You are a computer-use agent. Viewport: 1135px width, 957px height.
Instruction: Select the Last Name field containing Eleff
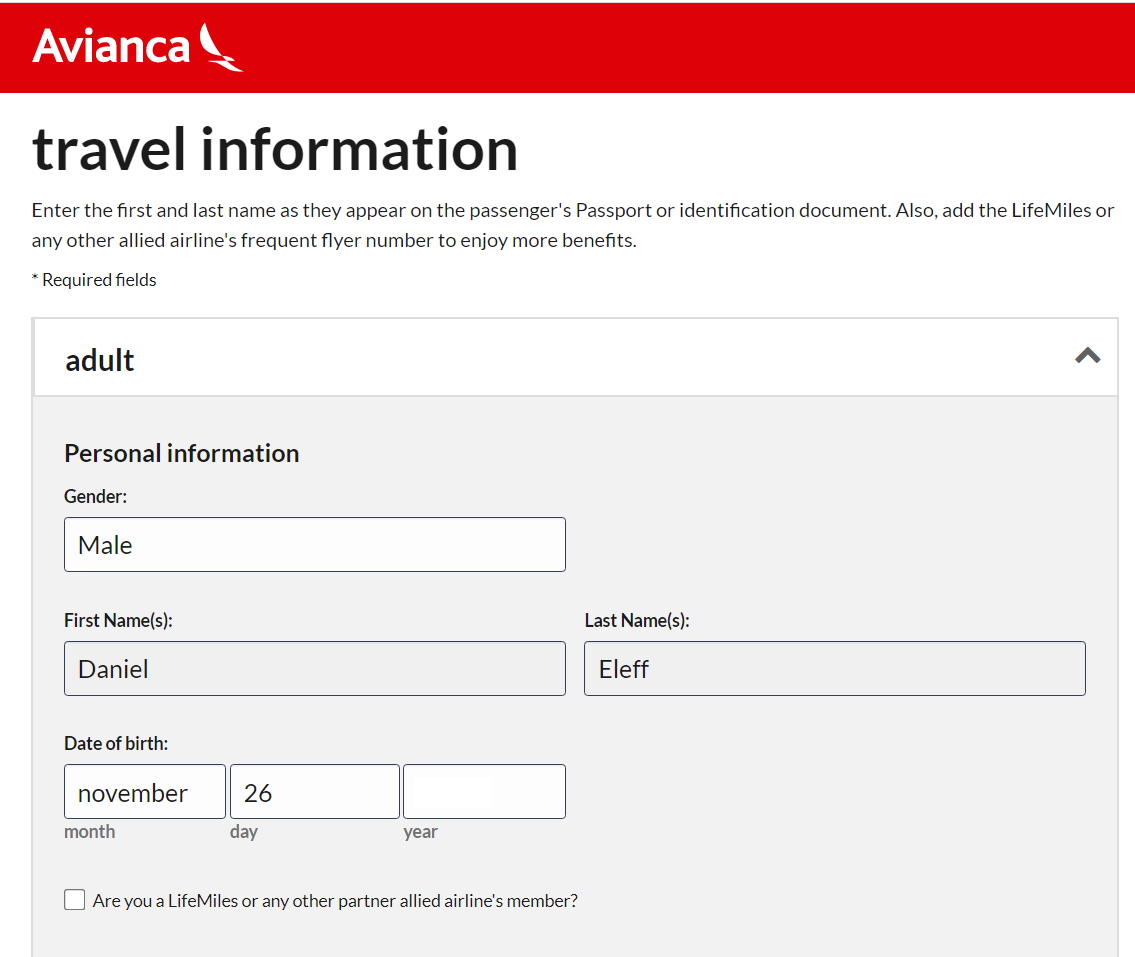tap(835, 668)
